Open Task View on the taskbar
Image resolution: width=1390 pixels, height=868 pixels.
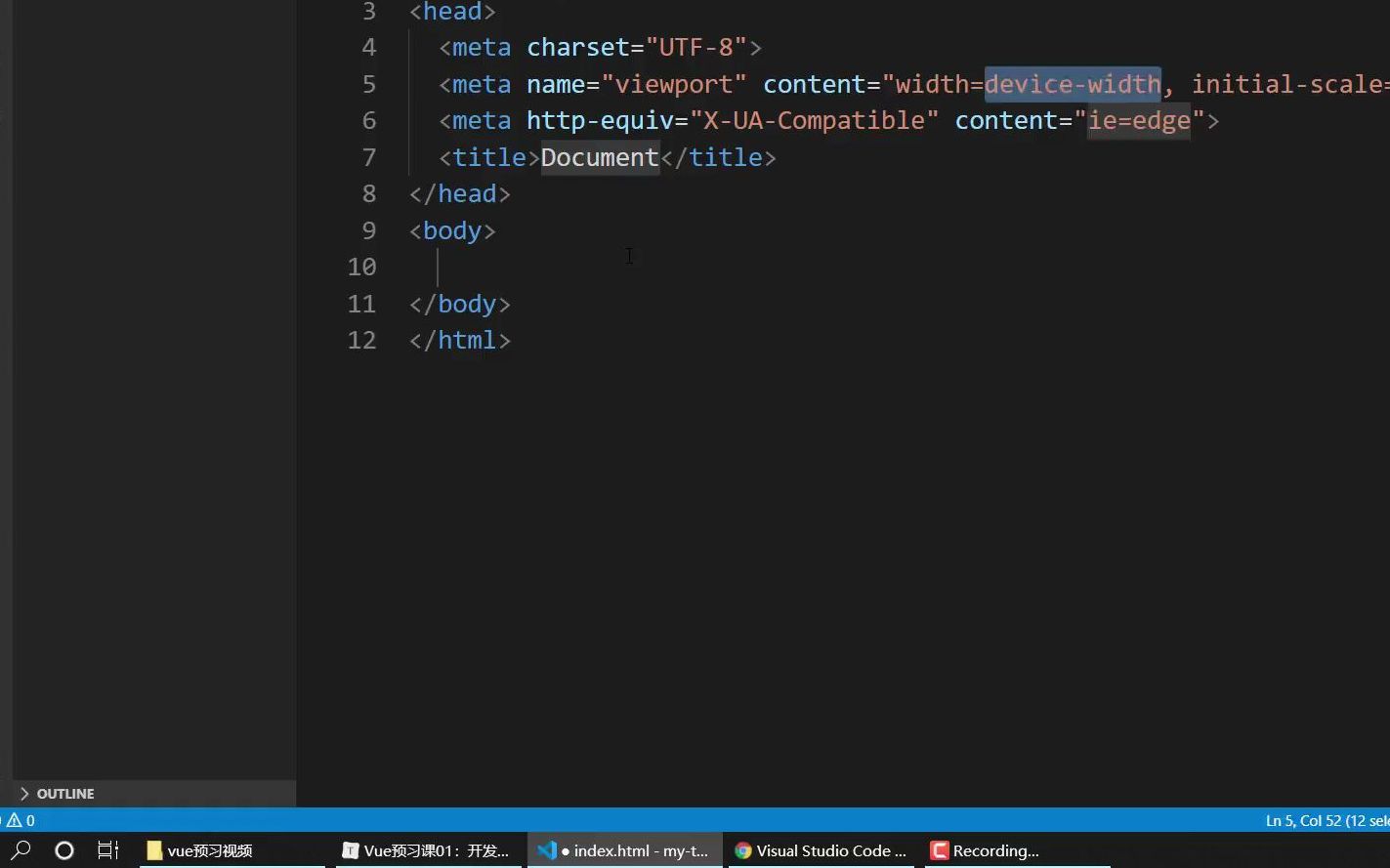click(x=108, y=850)
